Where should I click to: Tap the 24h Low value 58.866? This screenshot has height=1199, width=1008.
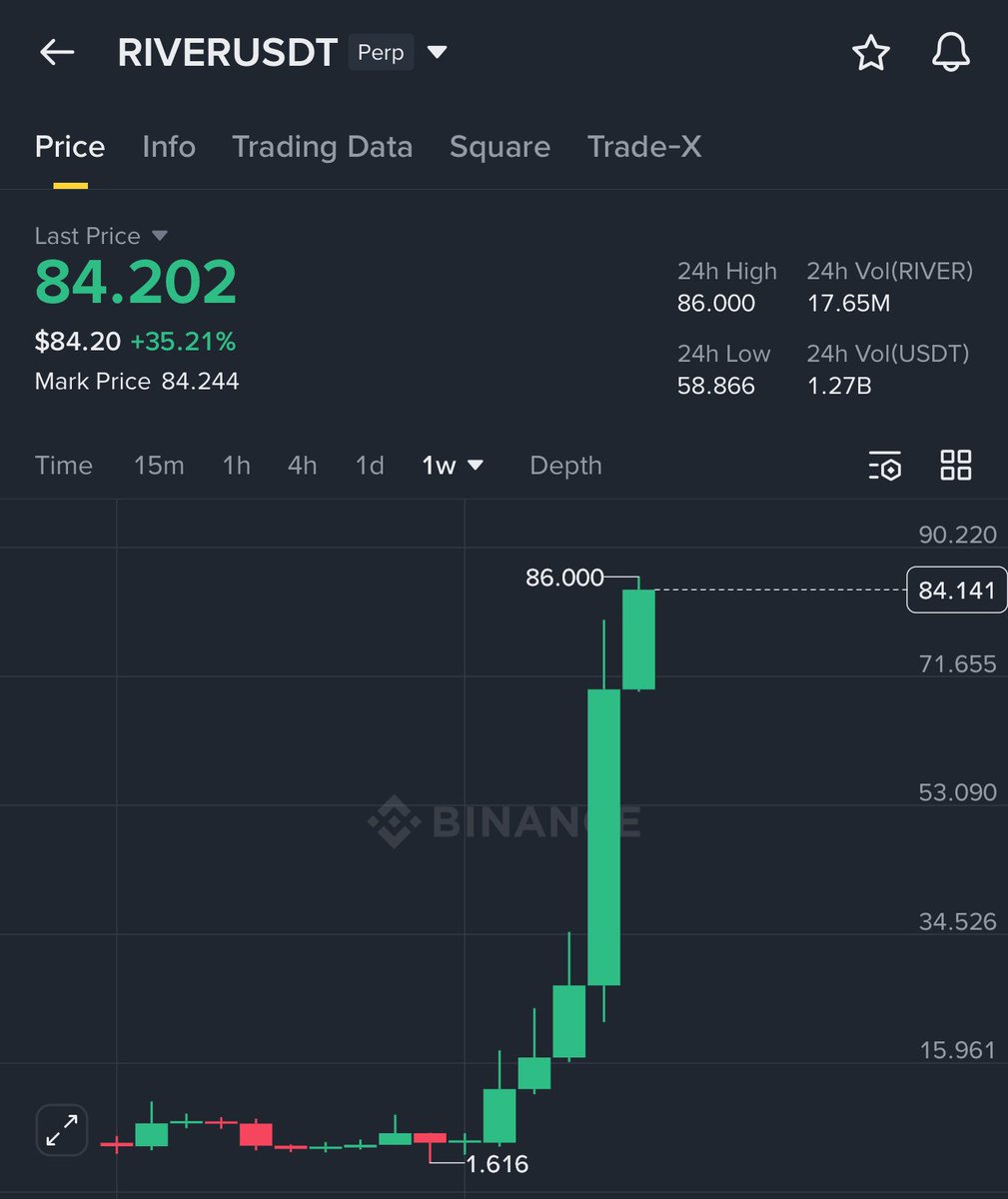pyautogui.click(x=716, y=385)
